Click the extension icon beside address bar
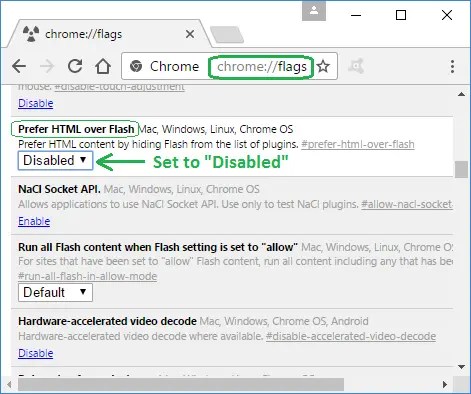This screenshot has height=394, width=471. click(x=356, y=66)
